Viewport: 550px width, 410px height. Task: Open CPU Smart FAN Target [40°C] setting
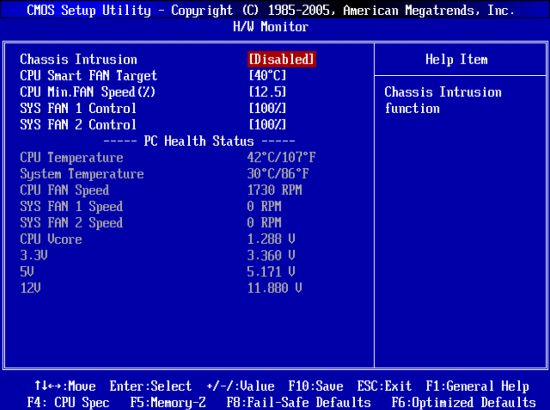268,75
